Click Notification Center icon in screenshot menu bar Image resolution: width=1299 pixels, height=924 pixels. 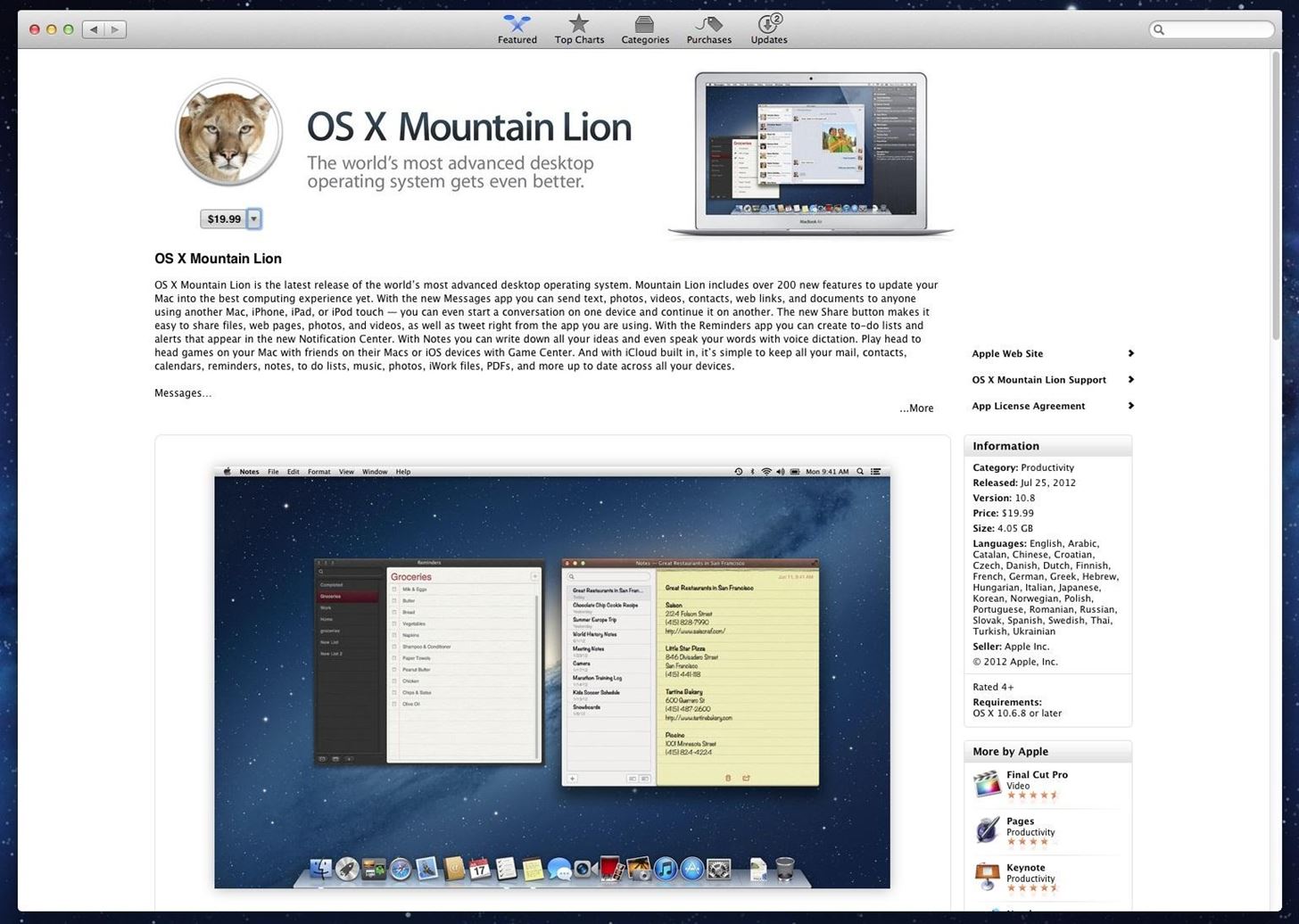(876, 472)
